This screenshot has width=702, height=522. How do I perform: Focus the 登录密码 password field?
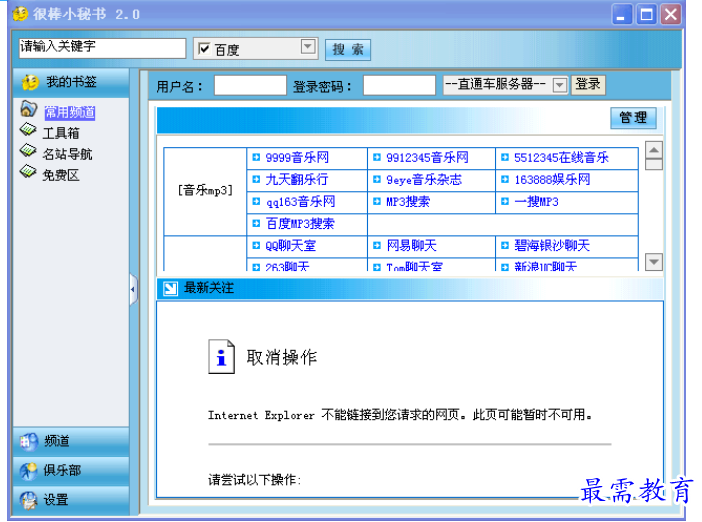point(399,85)
